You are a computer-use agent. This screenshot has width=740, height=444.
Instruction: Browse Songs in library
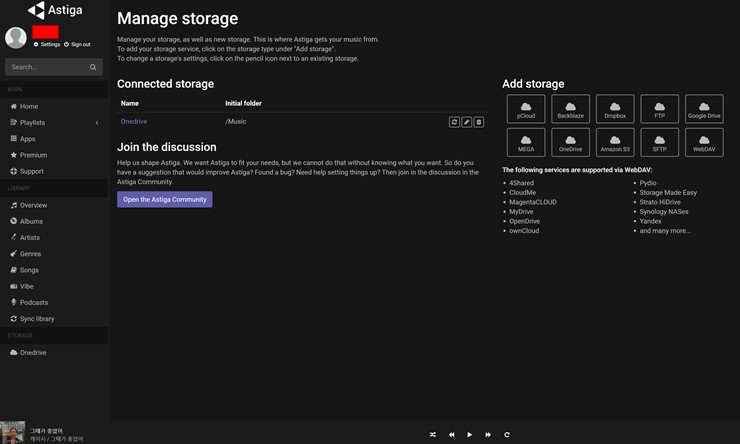[25, 270]
